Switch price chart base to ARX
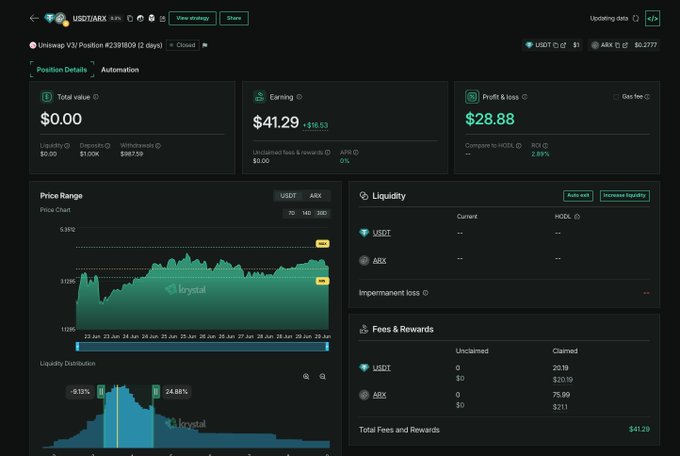This screenshot has height=456, width=680. [x=315, y=196]
